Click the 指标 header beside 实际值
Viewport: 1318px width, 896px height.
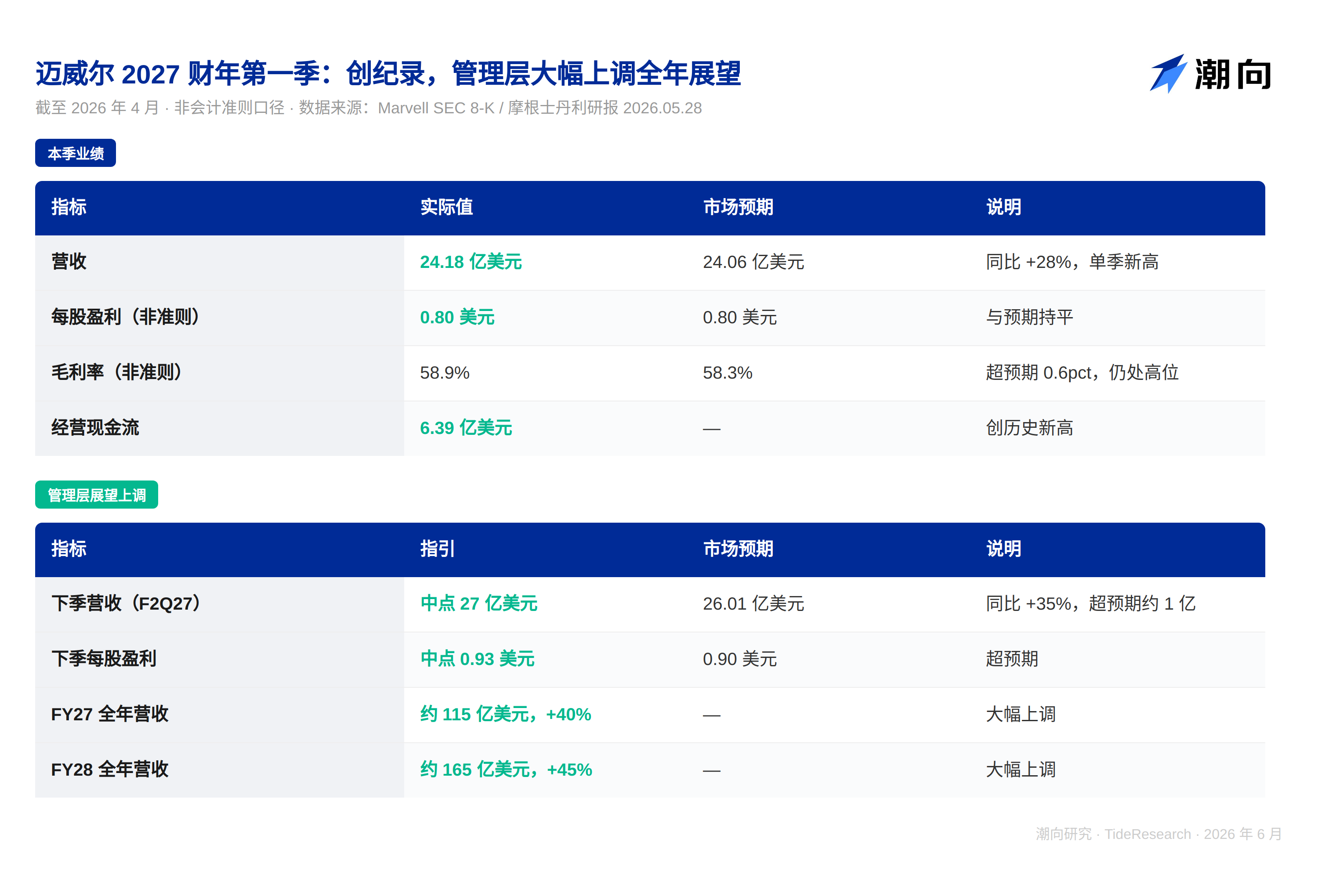pyautogui.click(x=69, y=208)
